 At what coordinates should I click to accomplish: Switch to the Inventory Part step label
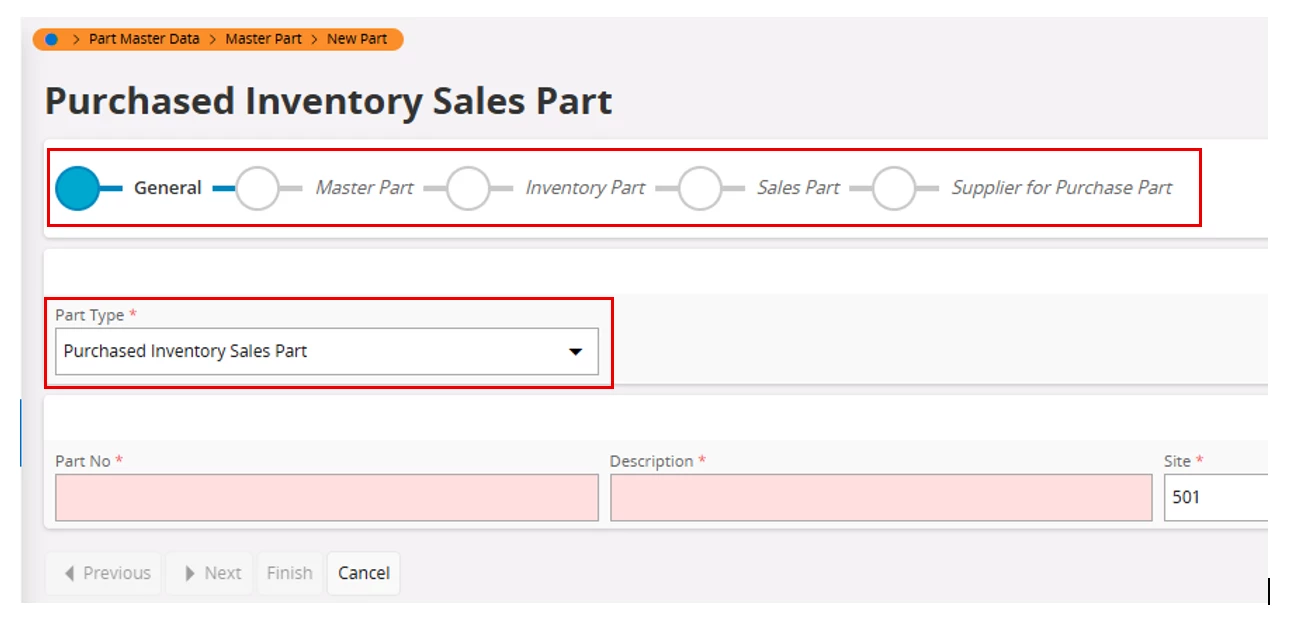(585, 187)
